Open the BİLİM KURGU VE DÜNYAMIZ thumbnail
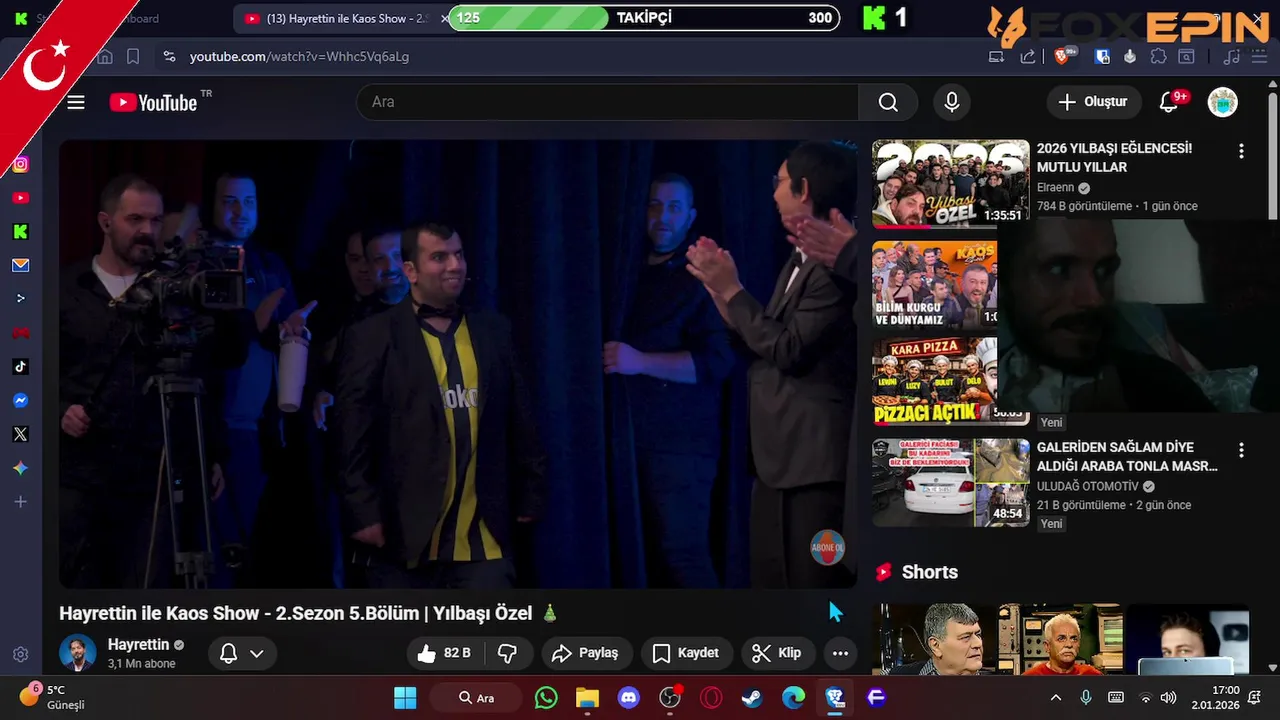 coord(934,284)
